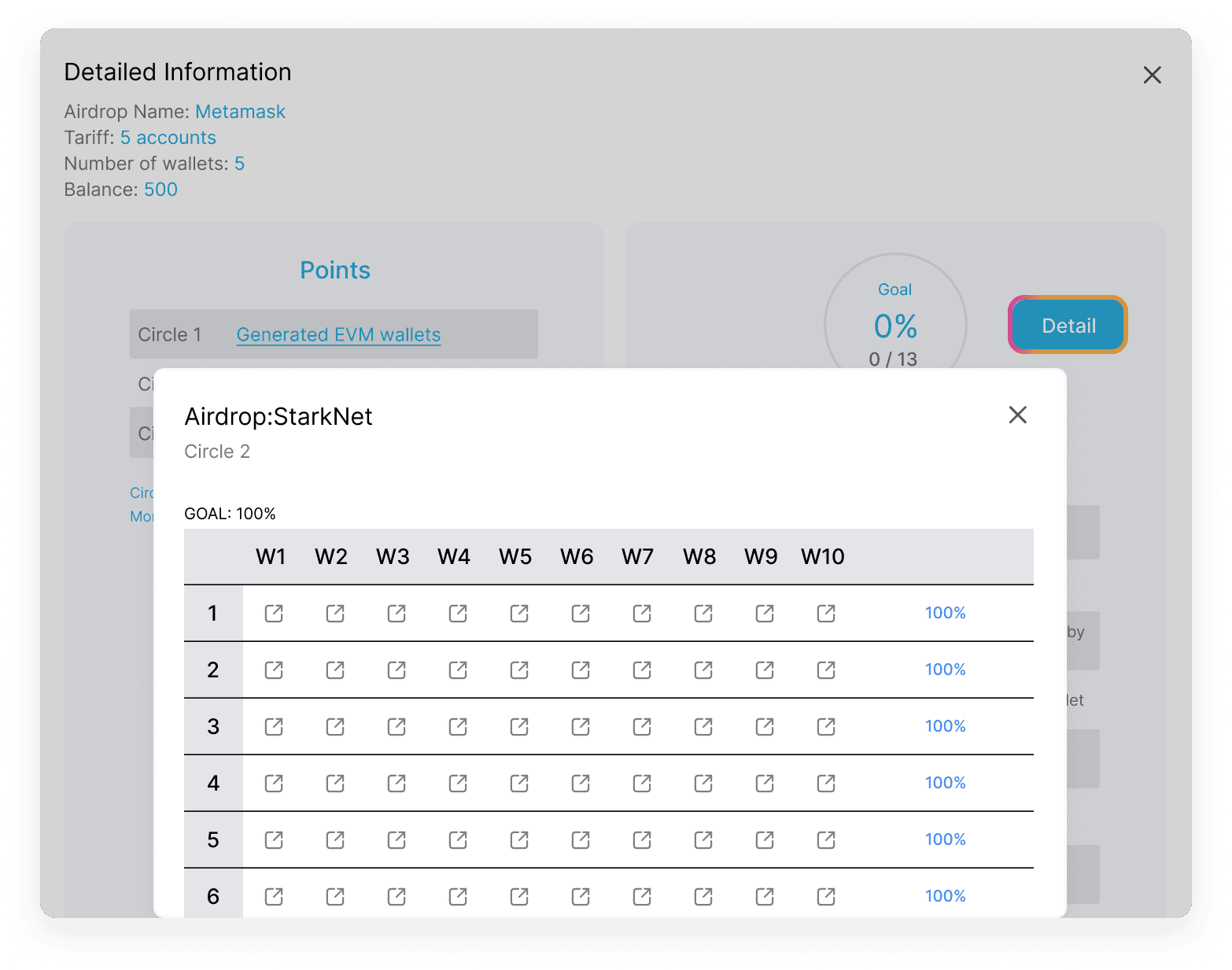Select the W6 column header
The height and width of the screenshot is (970, 1232).
(577, 557)
